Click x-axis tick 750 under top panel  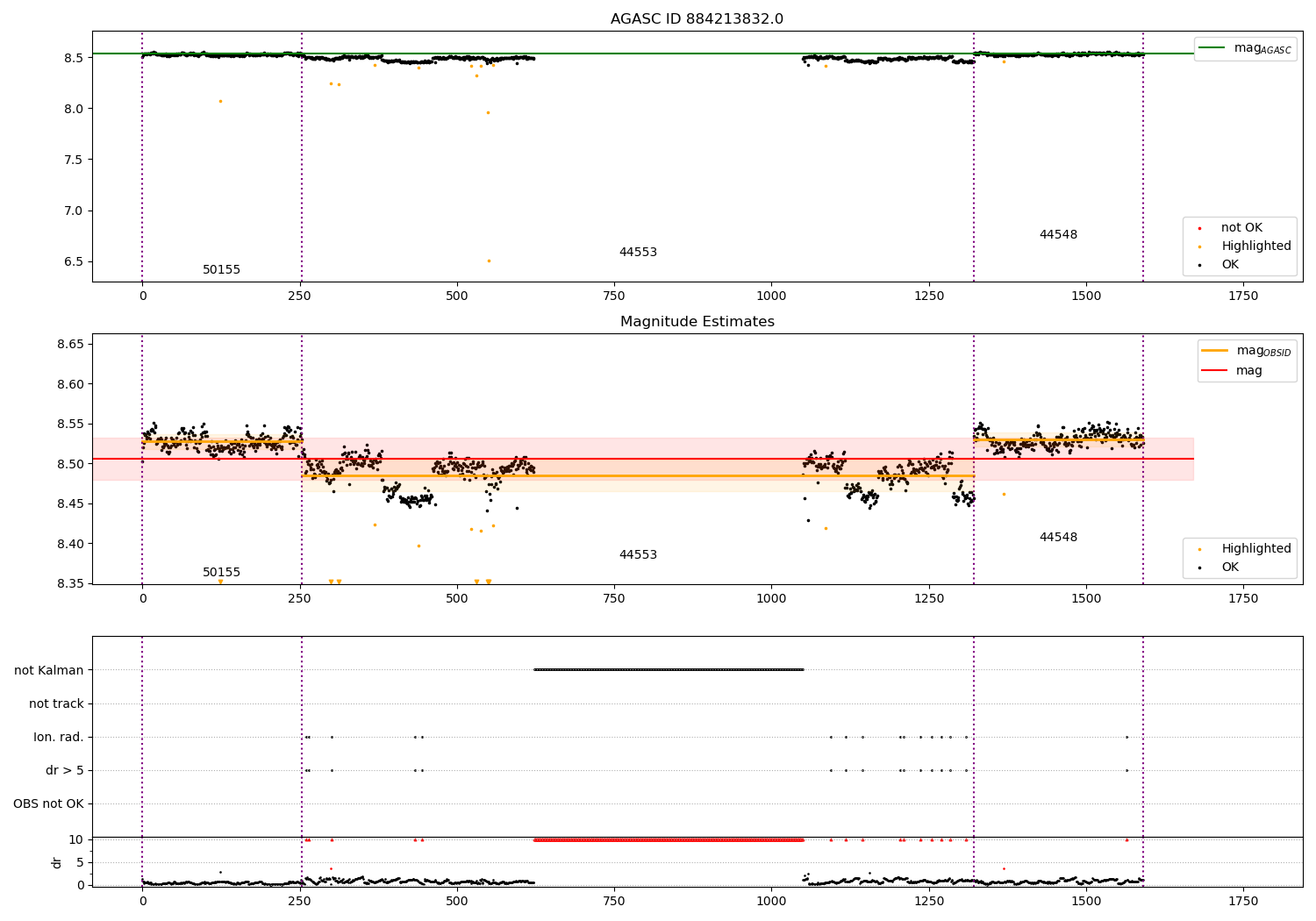(614, 296)
